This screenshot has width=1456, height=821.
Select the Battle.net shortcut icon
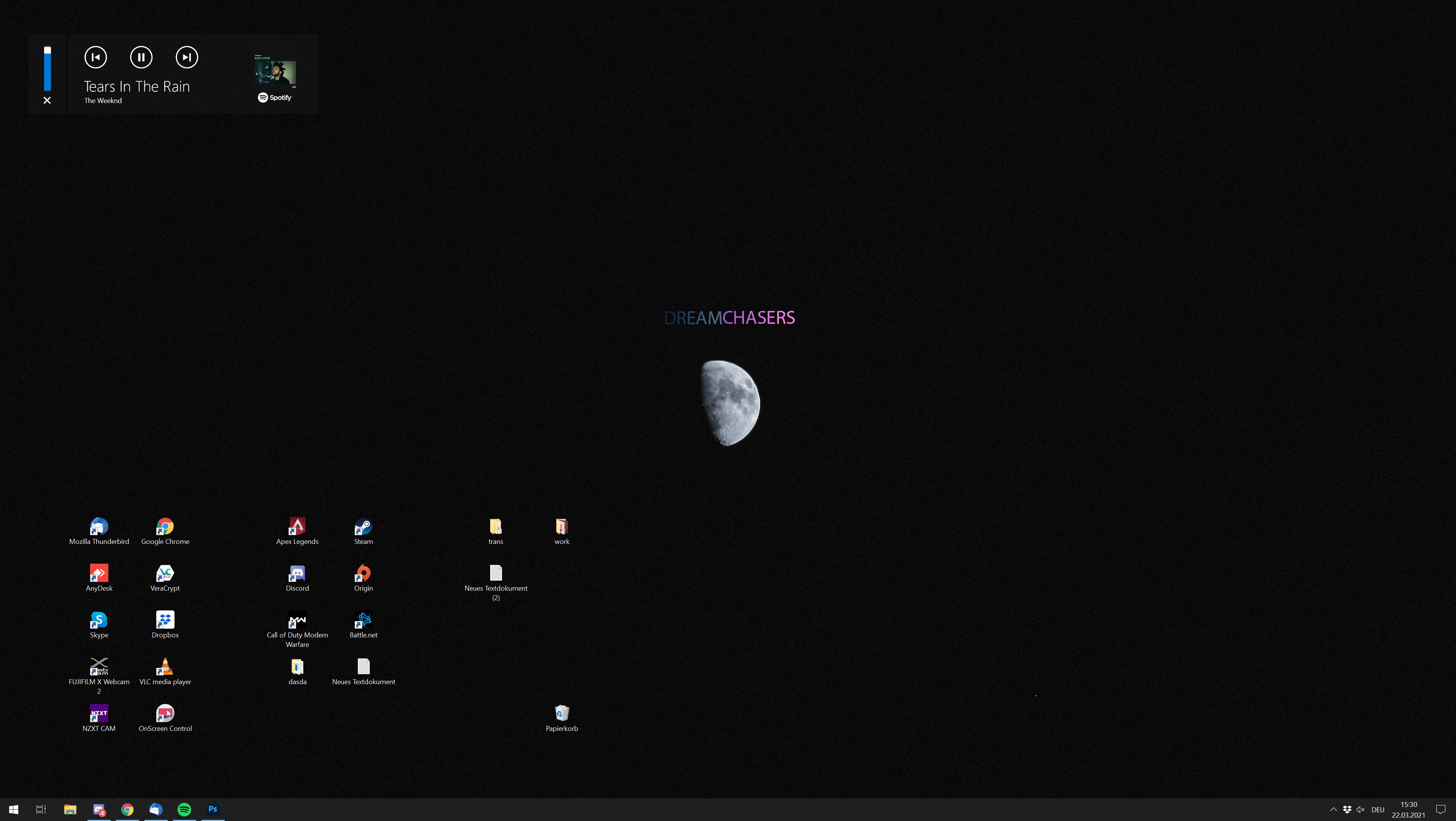coord(363,620)
